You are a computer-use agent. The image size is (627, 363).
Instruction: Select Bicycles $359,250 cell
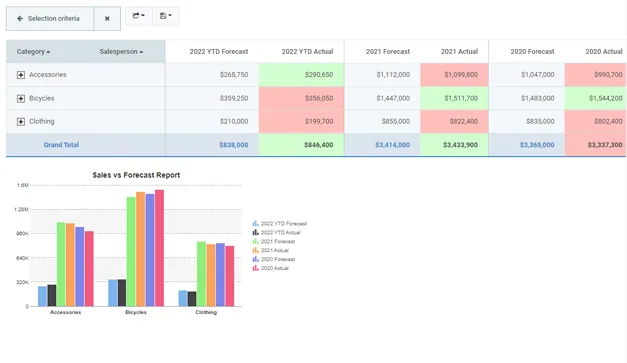point(212,98)
